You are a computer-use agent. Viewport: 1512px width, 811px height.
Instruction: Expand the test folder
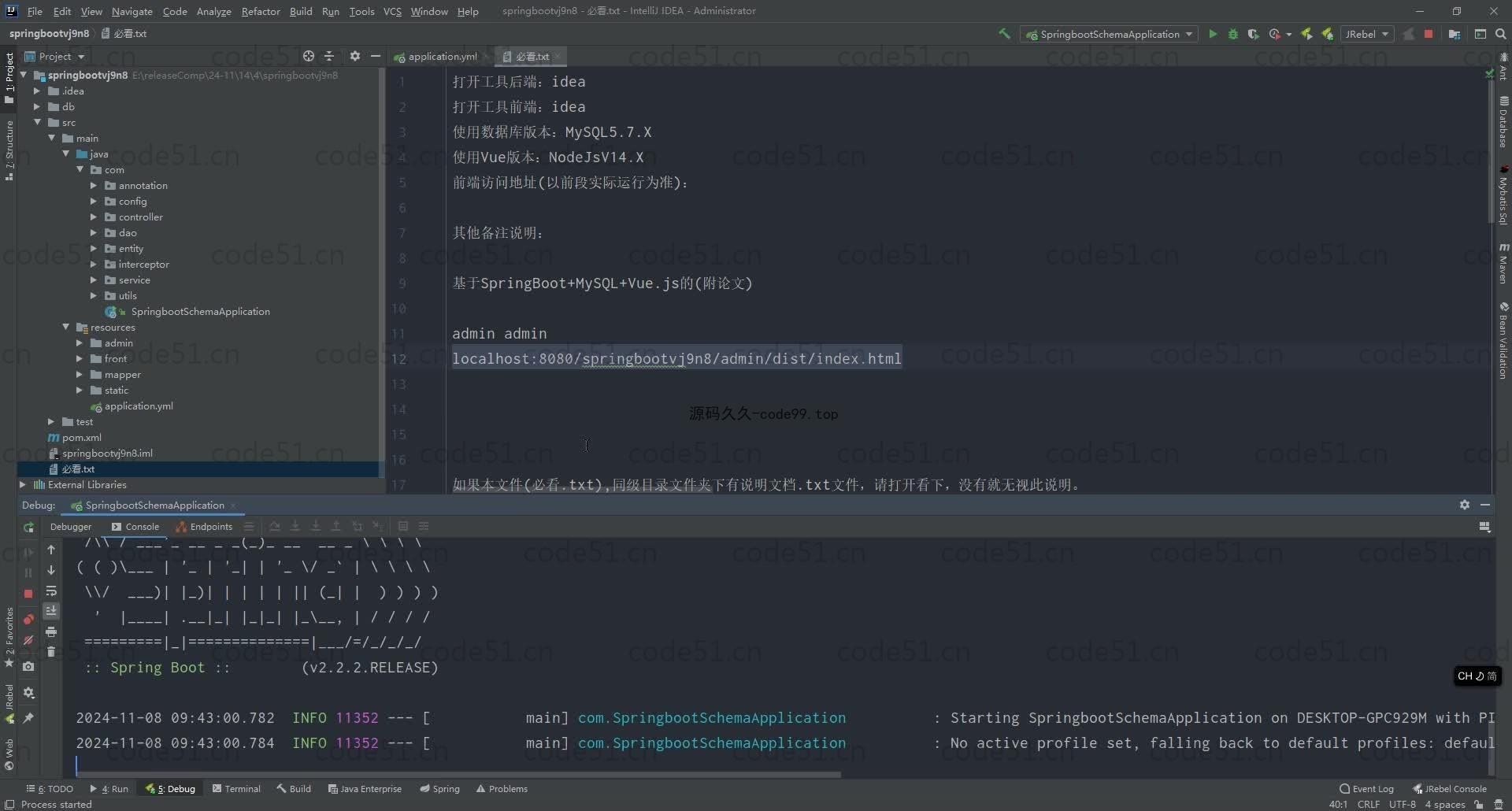pyautogui.click(x=51, y=422)
